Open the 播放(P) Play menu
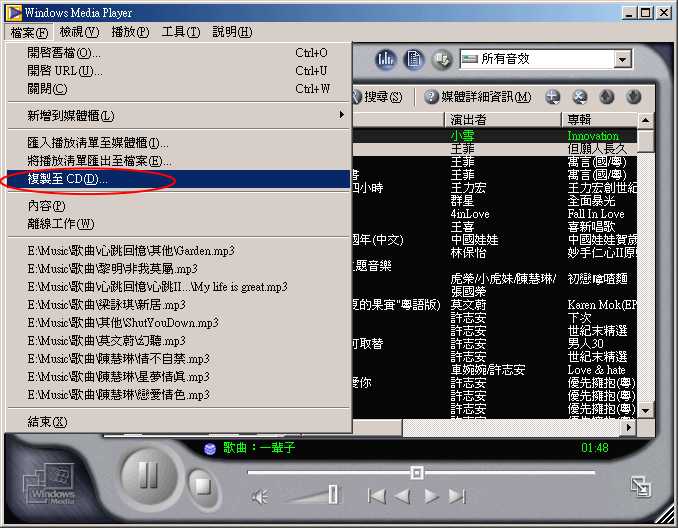Image resolution: width=678 pixels, height=528 pixels. tap(130, 32)
